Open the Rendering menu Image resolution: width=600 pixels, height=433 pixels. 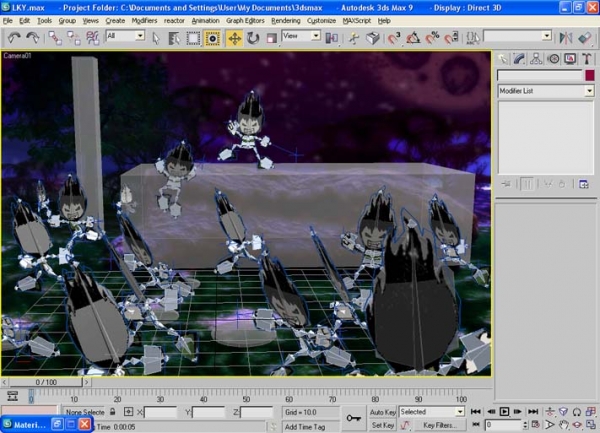pyautogui.click(x=285, y=21)
